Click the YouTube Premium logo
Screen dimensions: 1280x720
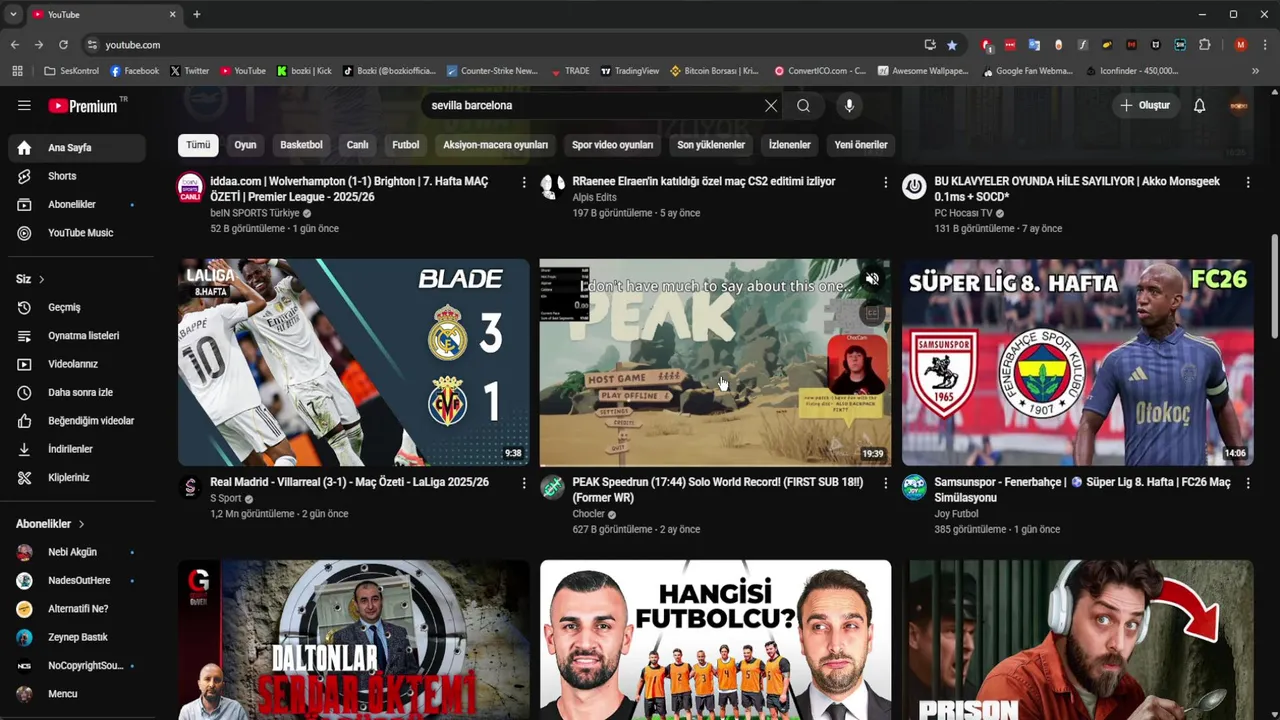coord(83,106)
